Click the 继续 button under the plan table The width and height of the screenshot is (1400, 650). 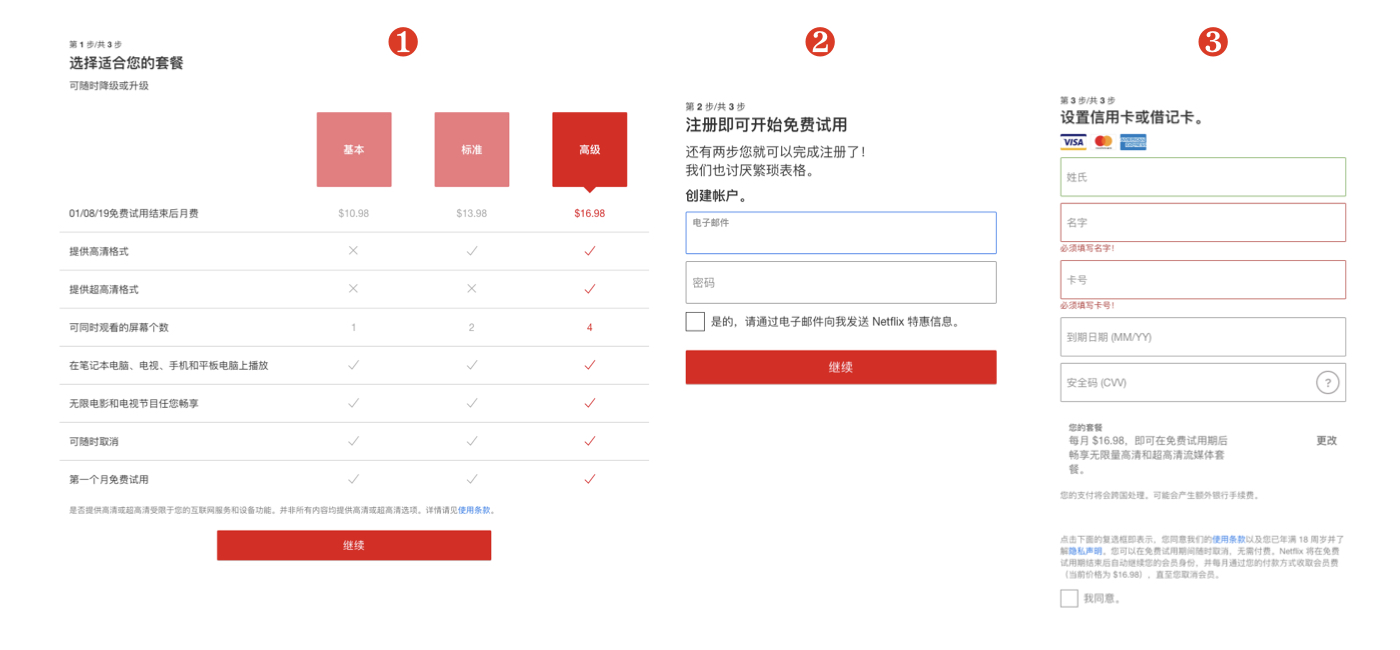354,545
